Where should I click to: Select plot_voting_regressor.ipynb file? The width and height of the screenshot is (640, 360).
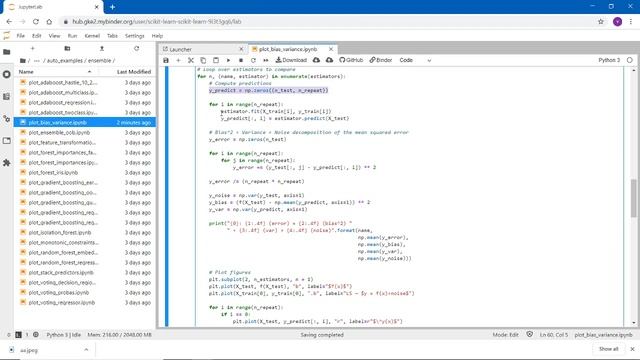point(85,302)
